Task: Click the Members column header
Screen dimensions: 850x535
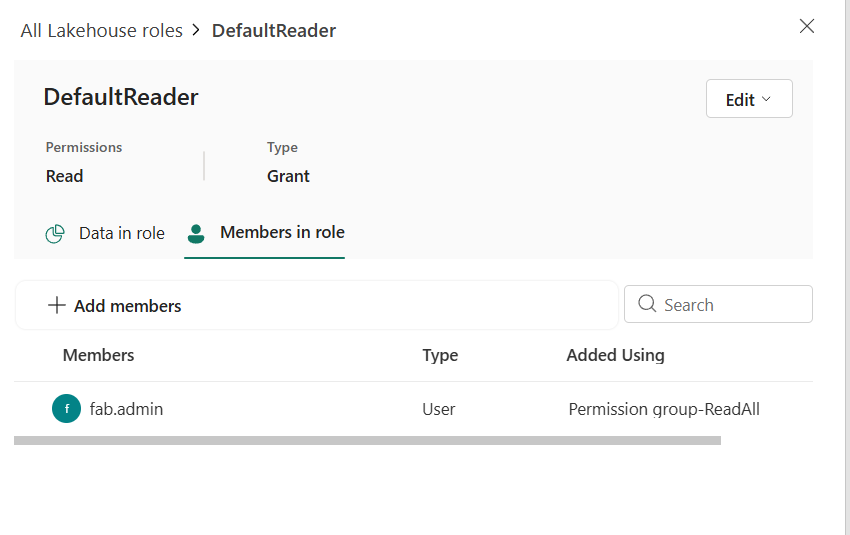Action: click(x=98, y=355)
